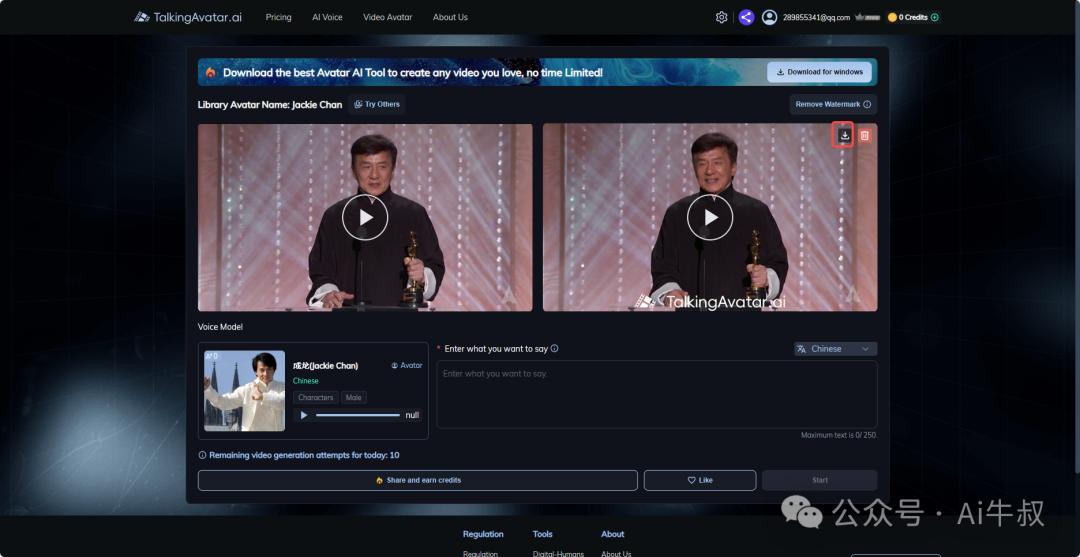Click into the speech text input area
Viewport: 1080px width, 557px height.
point(657,394)
